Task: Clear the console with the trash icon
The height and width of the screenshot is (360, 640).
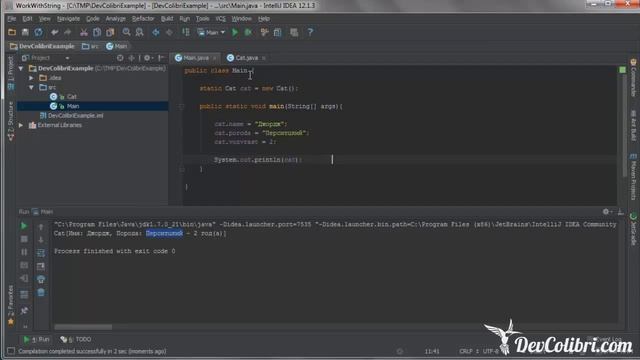Action: [41, 292]
